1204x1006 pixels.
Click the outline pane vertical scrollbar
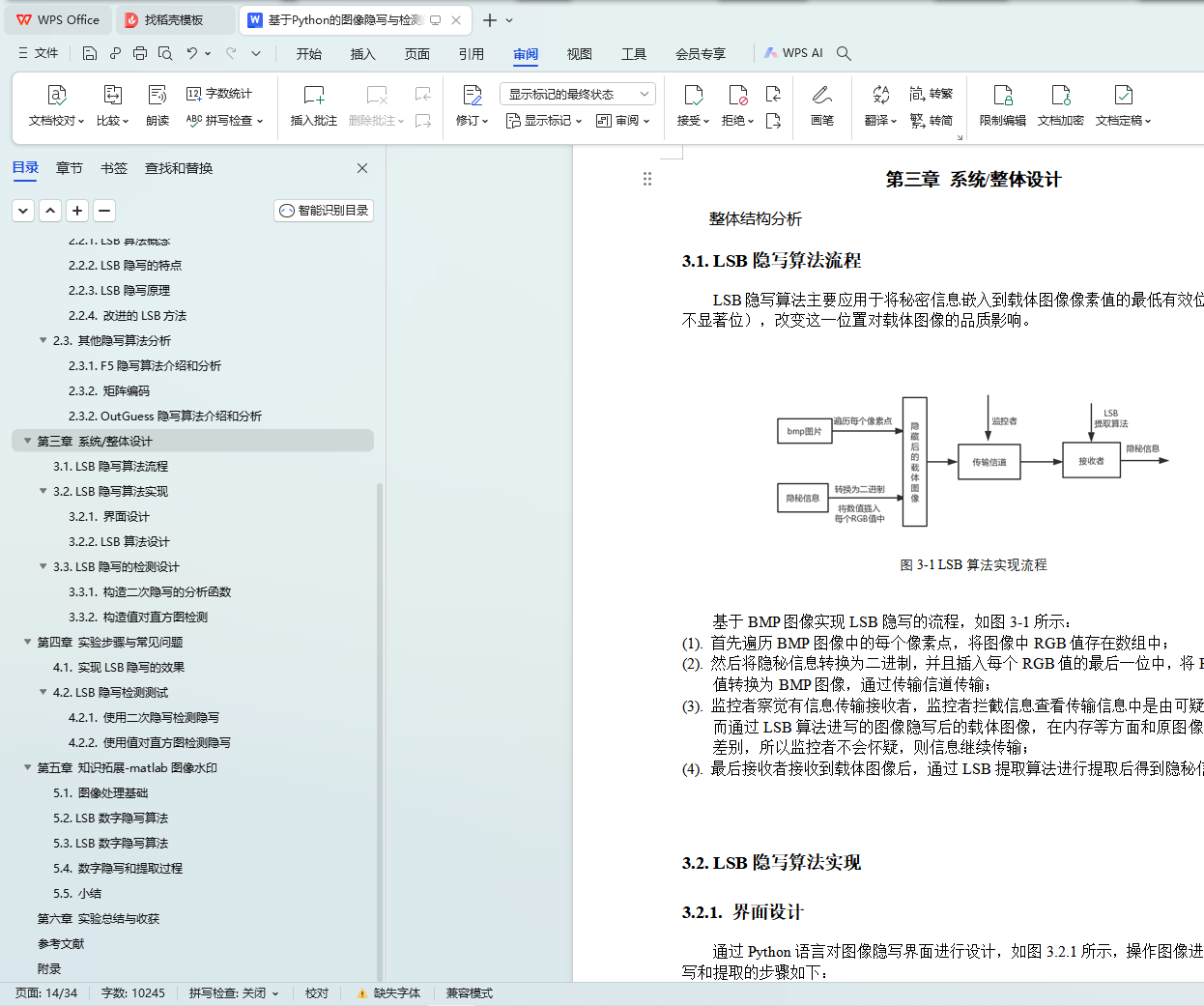[x=379, y=730]
